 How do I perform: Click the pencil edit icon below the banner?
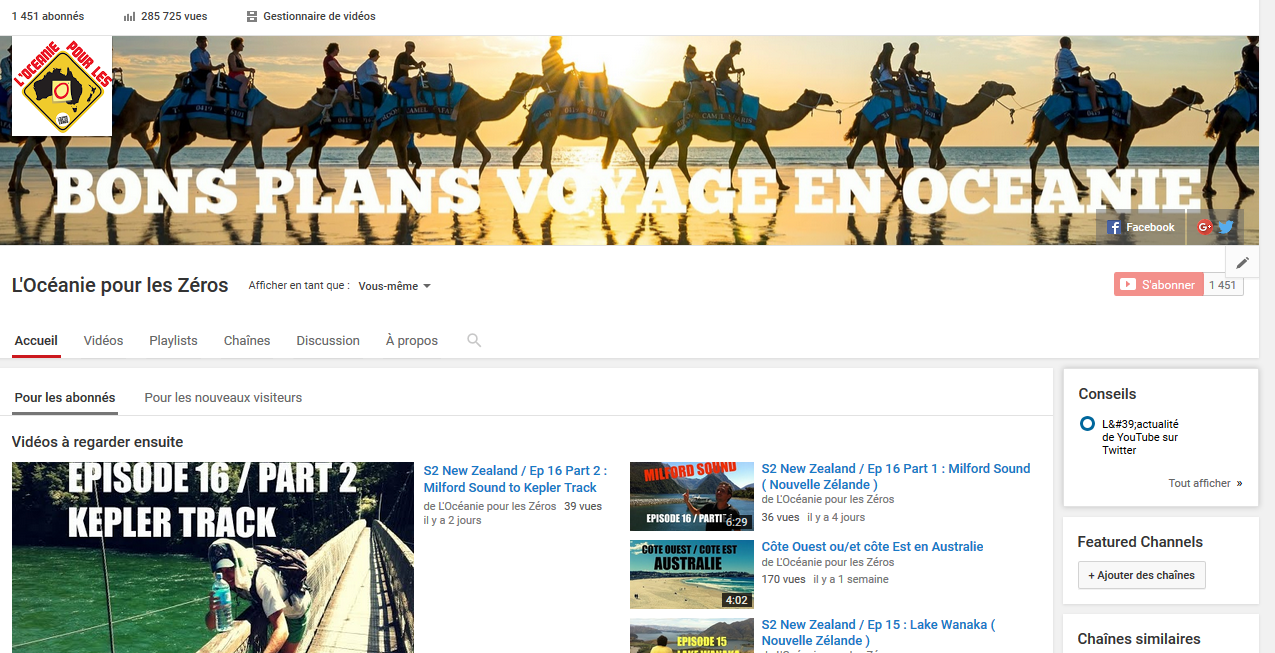1242,262
